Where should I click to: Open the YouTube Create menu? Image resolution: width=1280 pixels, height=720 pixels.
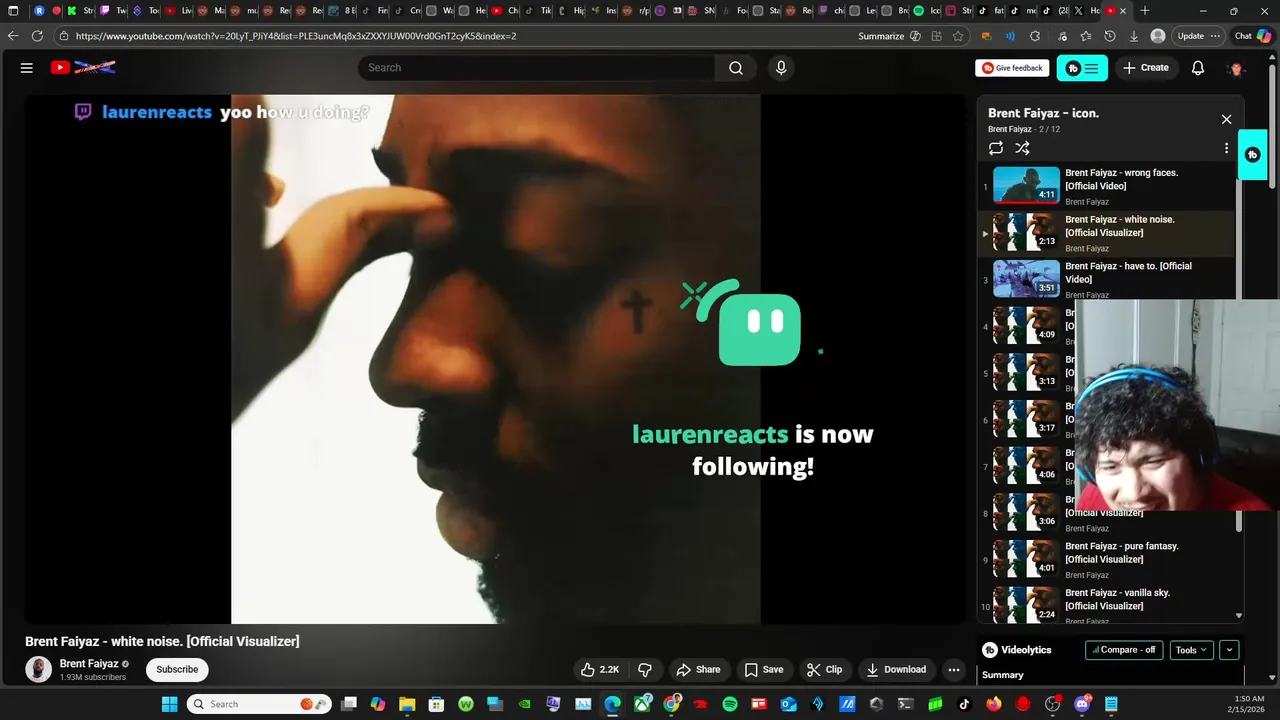pos(1145,68)
